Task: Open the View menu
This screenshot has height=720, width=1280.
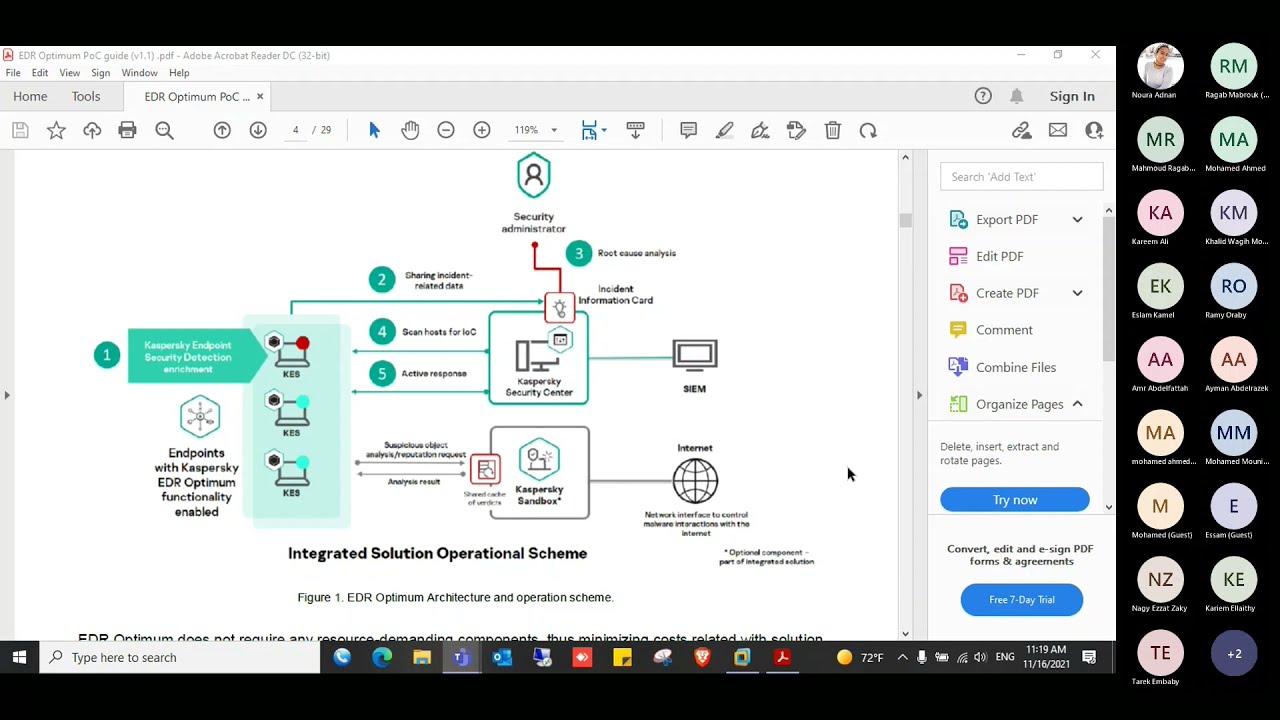Action: tap(69, 73)
